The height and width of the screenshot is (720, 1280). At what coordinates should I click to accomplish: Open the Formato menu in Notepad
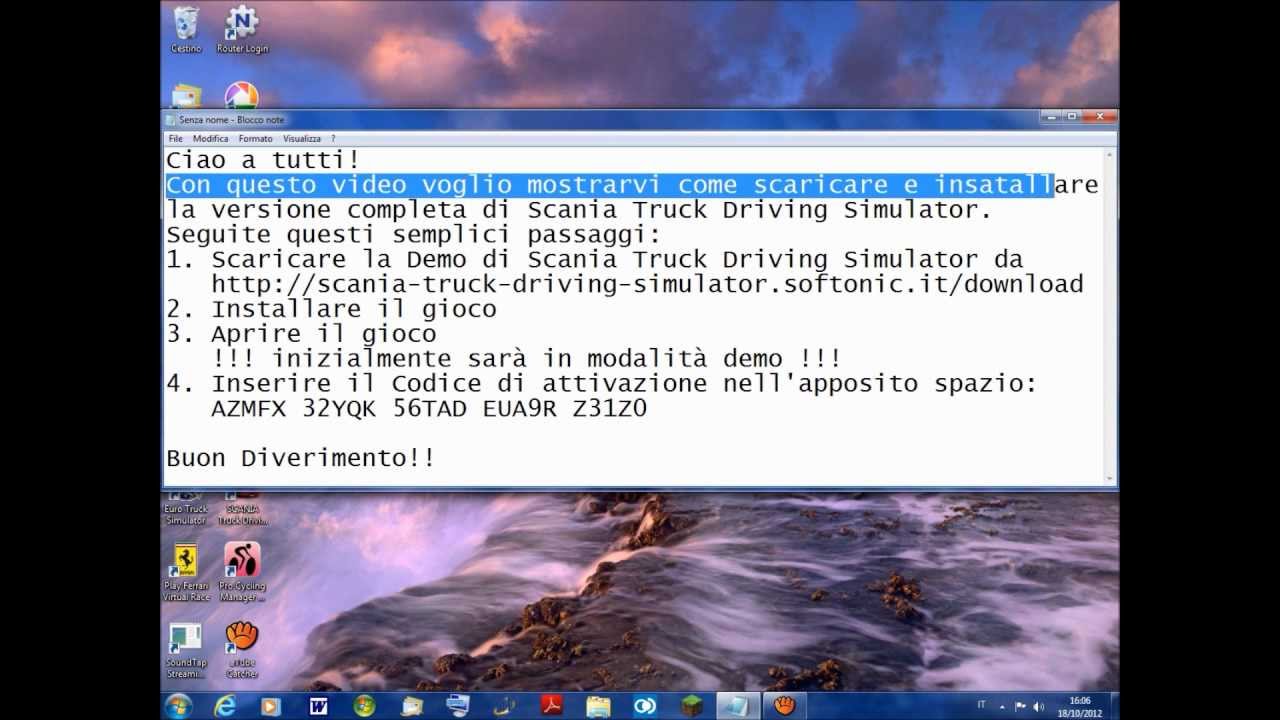(x=255, y=139)
